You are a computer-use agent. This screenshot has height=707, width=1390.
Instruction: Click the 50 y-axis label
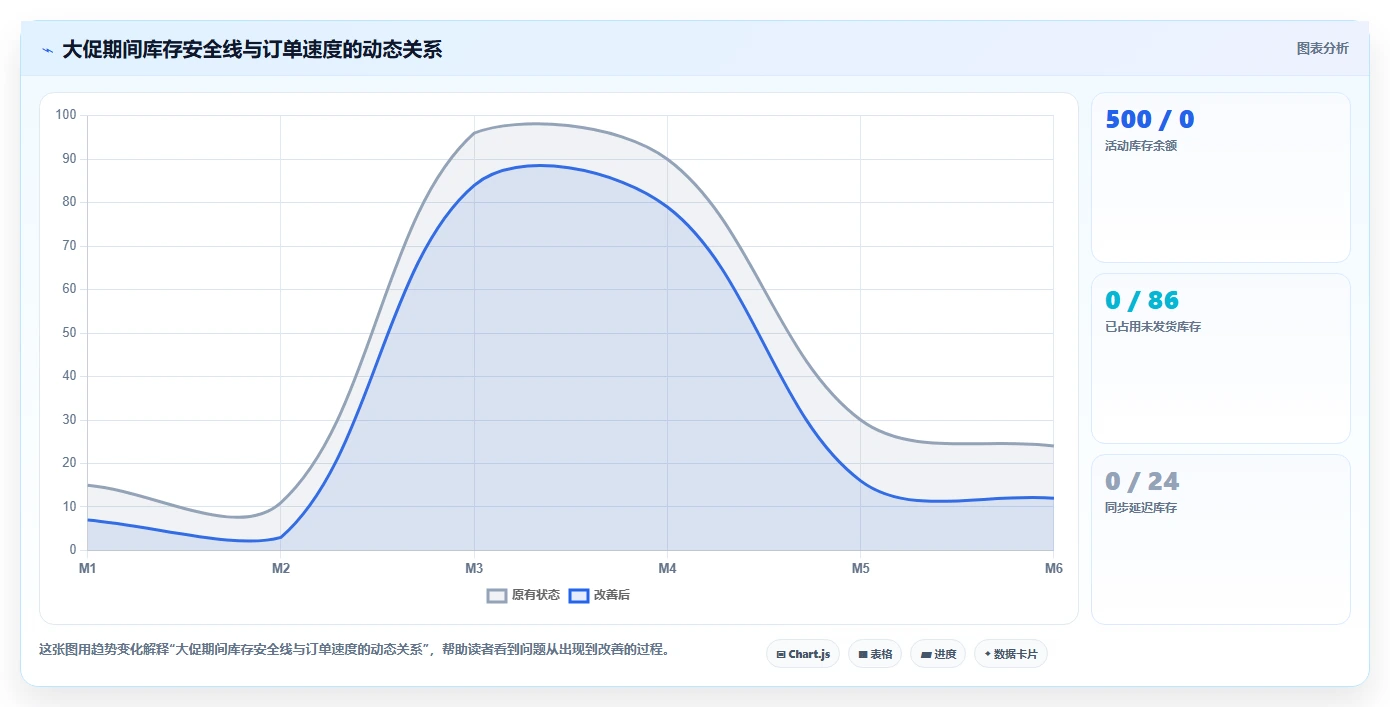(69, 333)
